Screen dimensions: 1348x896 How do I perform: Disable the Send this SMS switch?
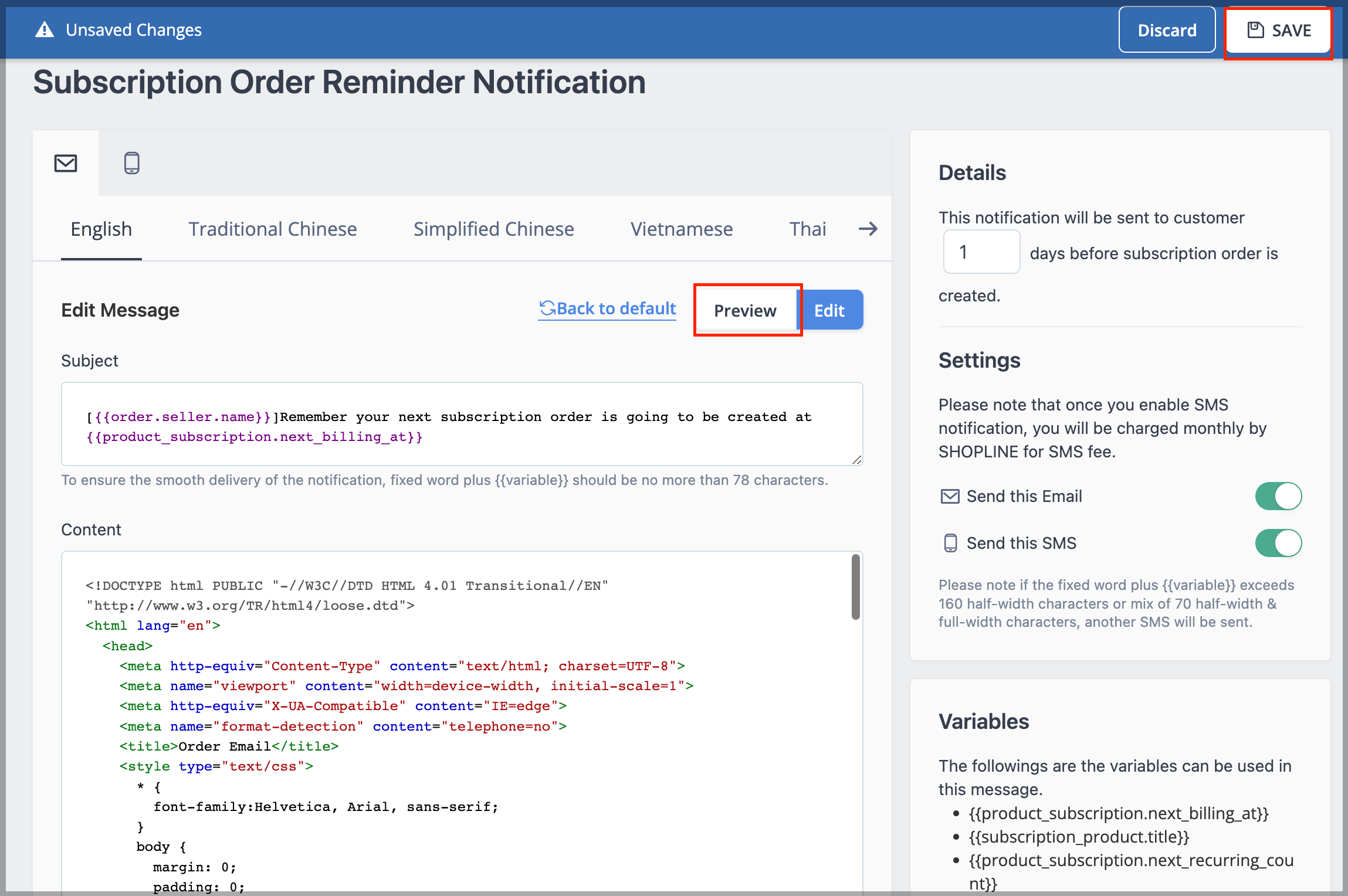click(1278, 543)
